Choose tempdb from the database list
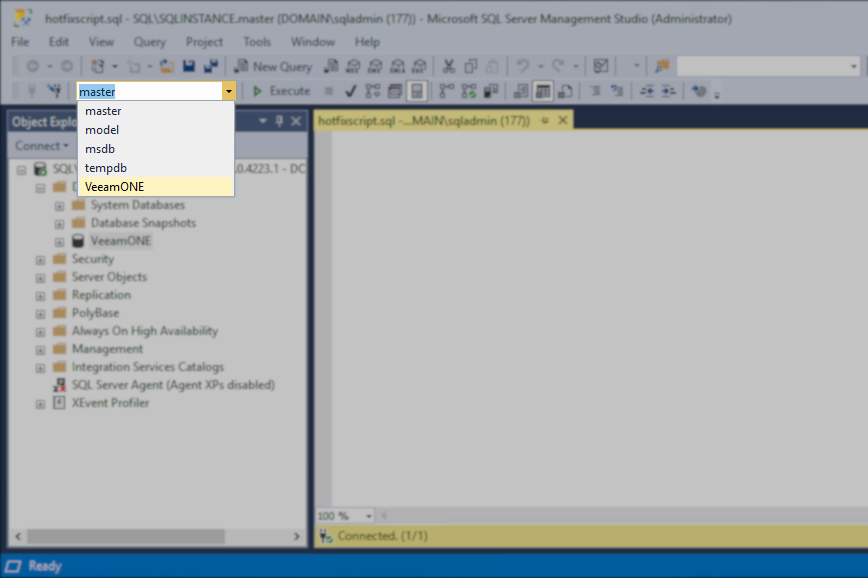The height and width of the screenshot is (578, 868). 156,168
